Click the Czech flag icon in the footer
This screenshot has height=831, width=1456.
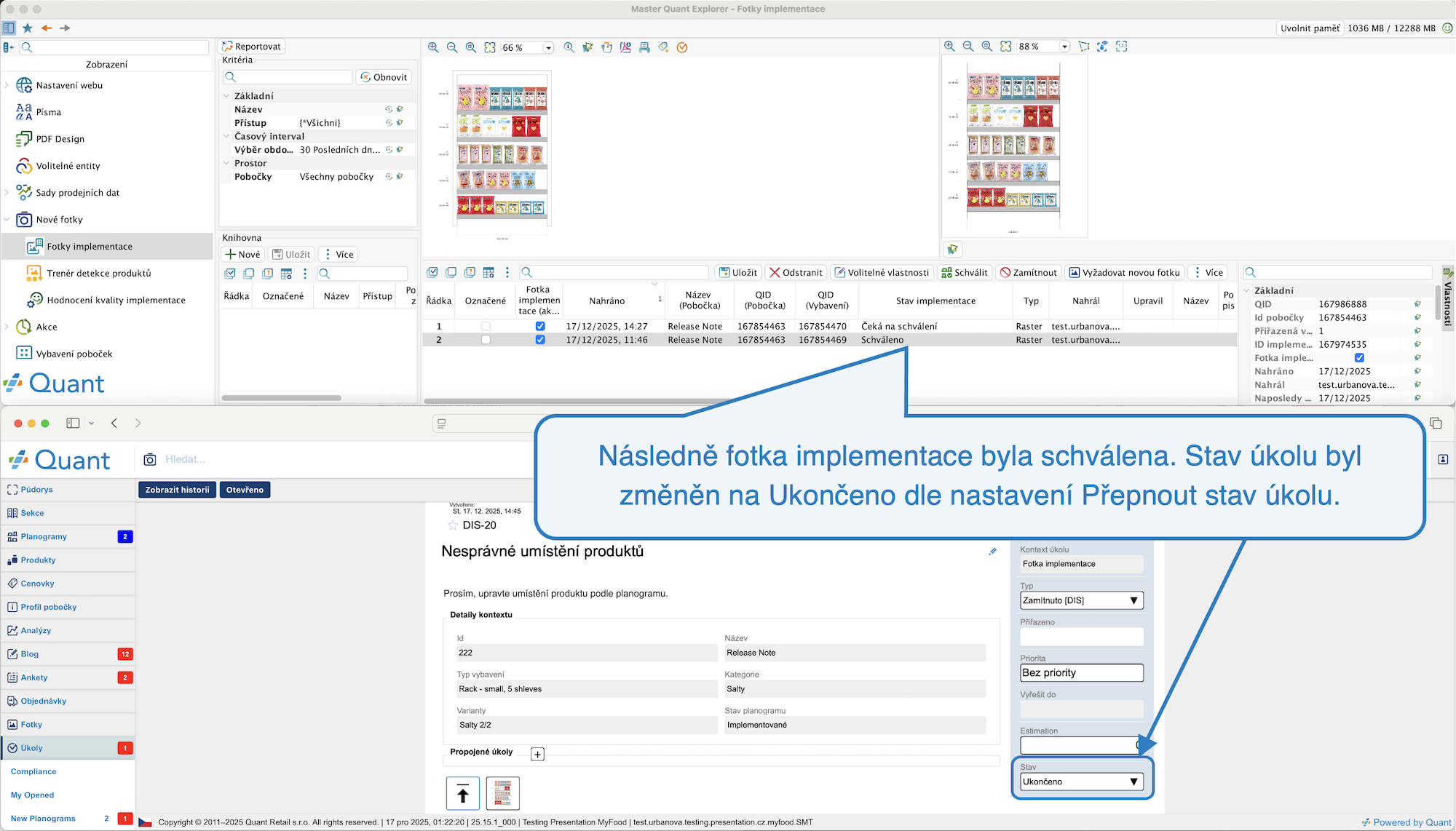146,822
